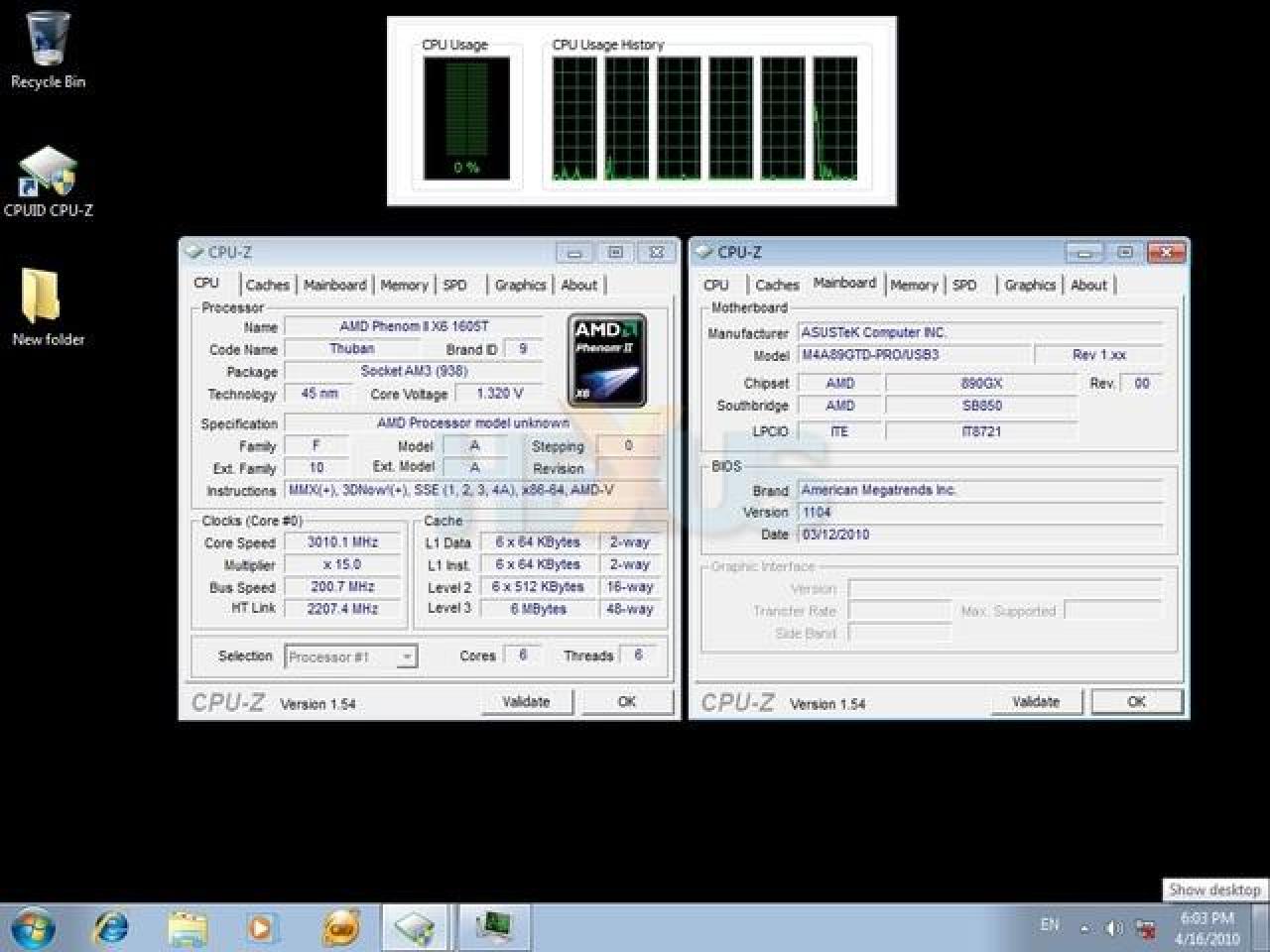Select the CPU-Z taskbar button
This screenshot has height=952, width=1270.
[416, 928]
